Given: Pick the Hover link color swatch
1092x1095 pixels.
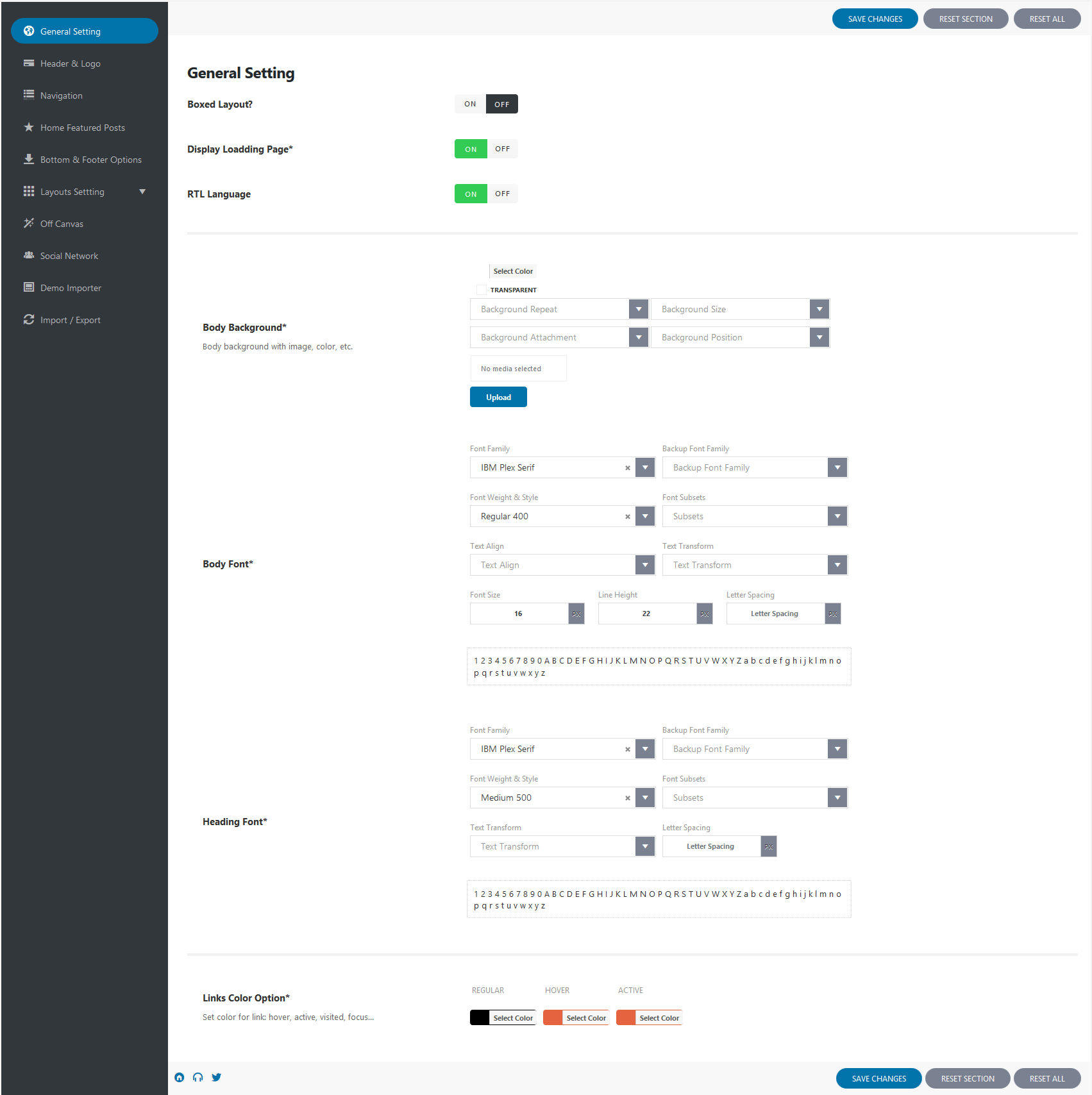Looking at the screenshot, I should (553, 1017).
